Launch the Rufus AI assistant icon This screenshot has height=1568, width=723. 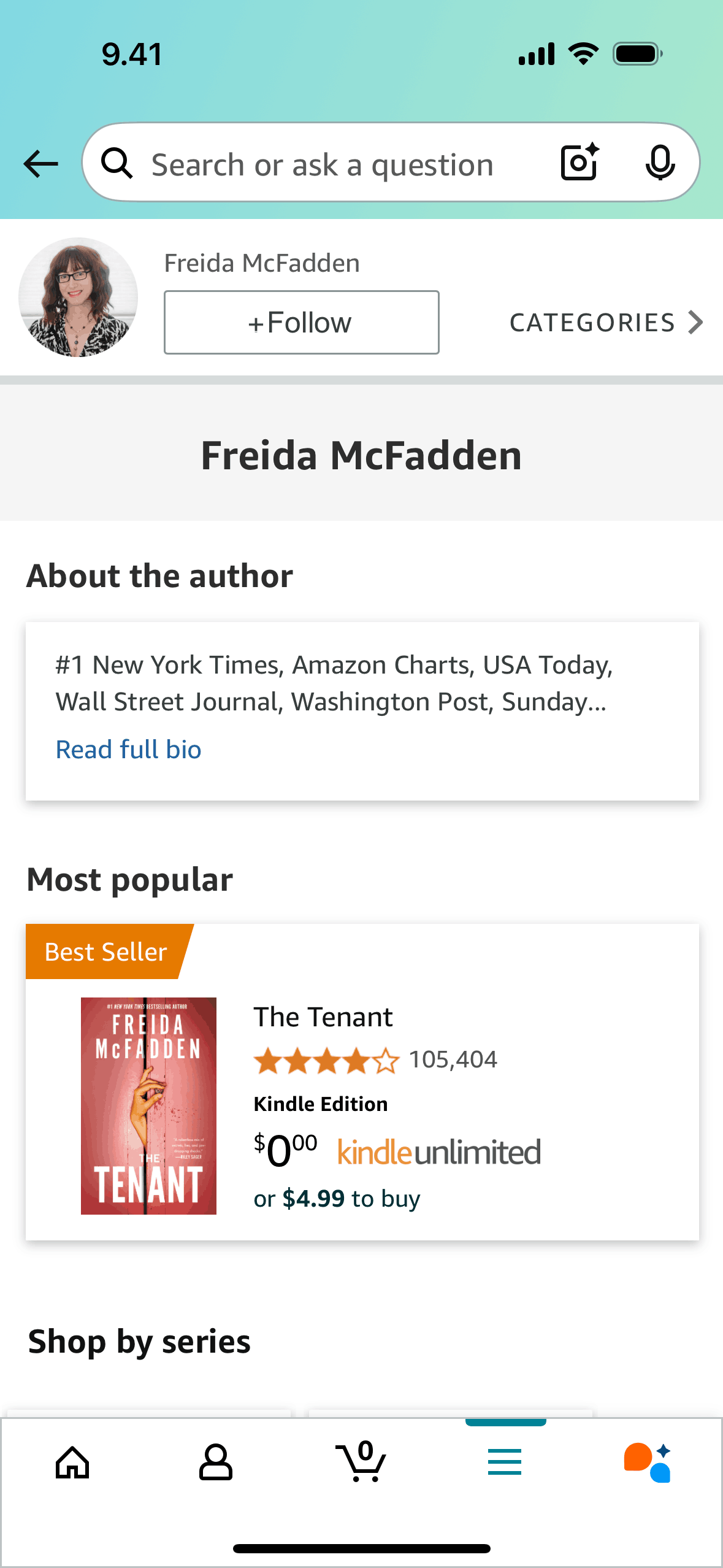[x=648, y=1462]
